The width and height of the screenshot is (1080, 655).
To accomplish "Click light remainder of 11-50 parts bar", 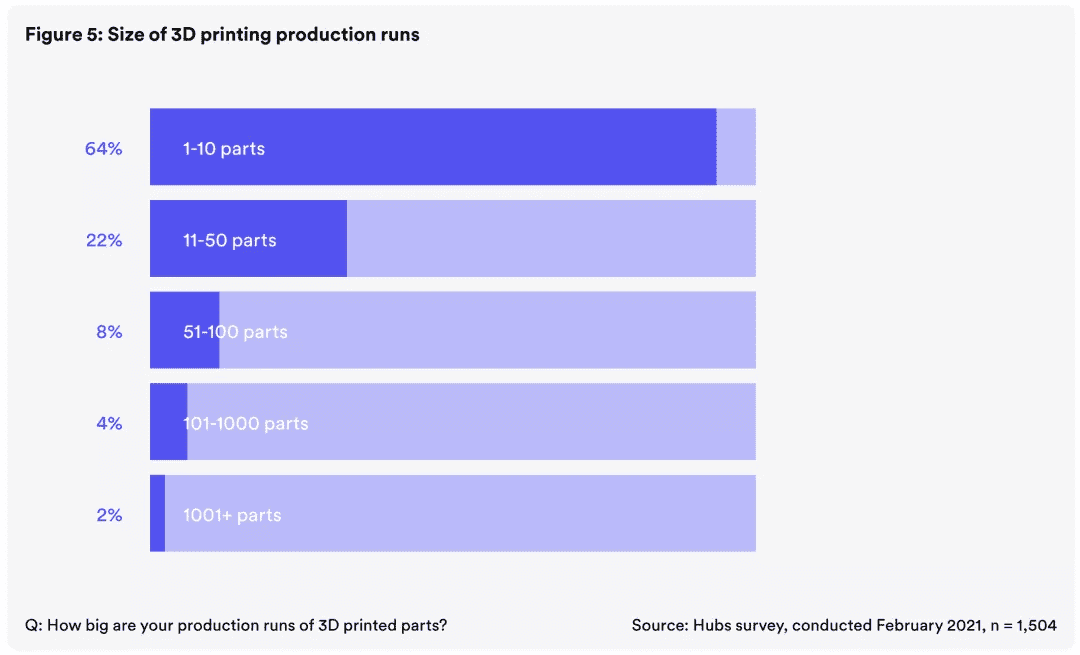I will coord(551,238).
